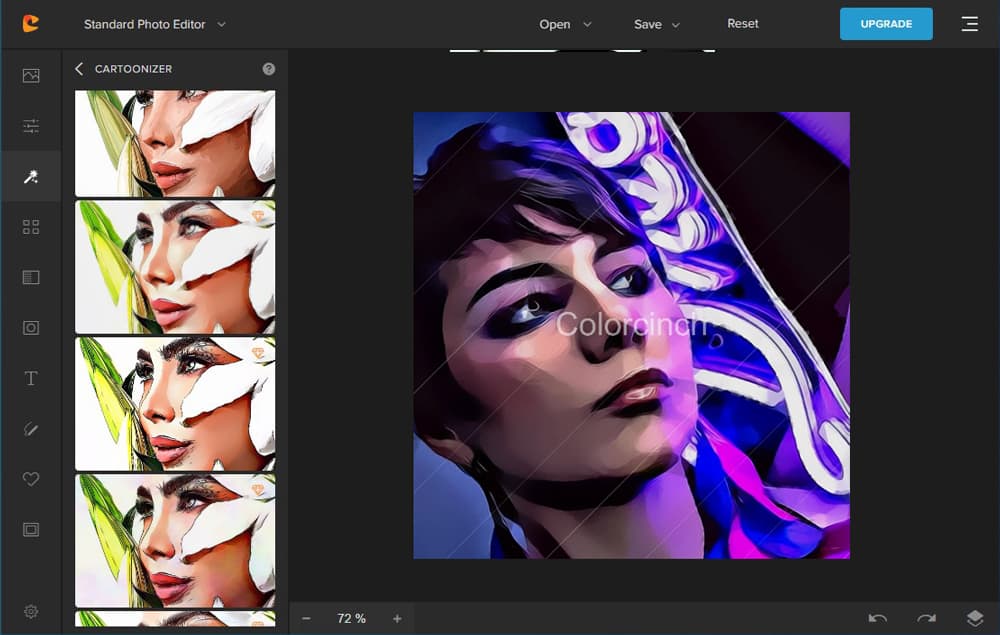The image size is (1000, 635).
Task: Open the Filters adjustment sliders panel
Action: [x=31, y=126]
